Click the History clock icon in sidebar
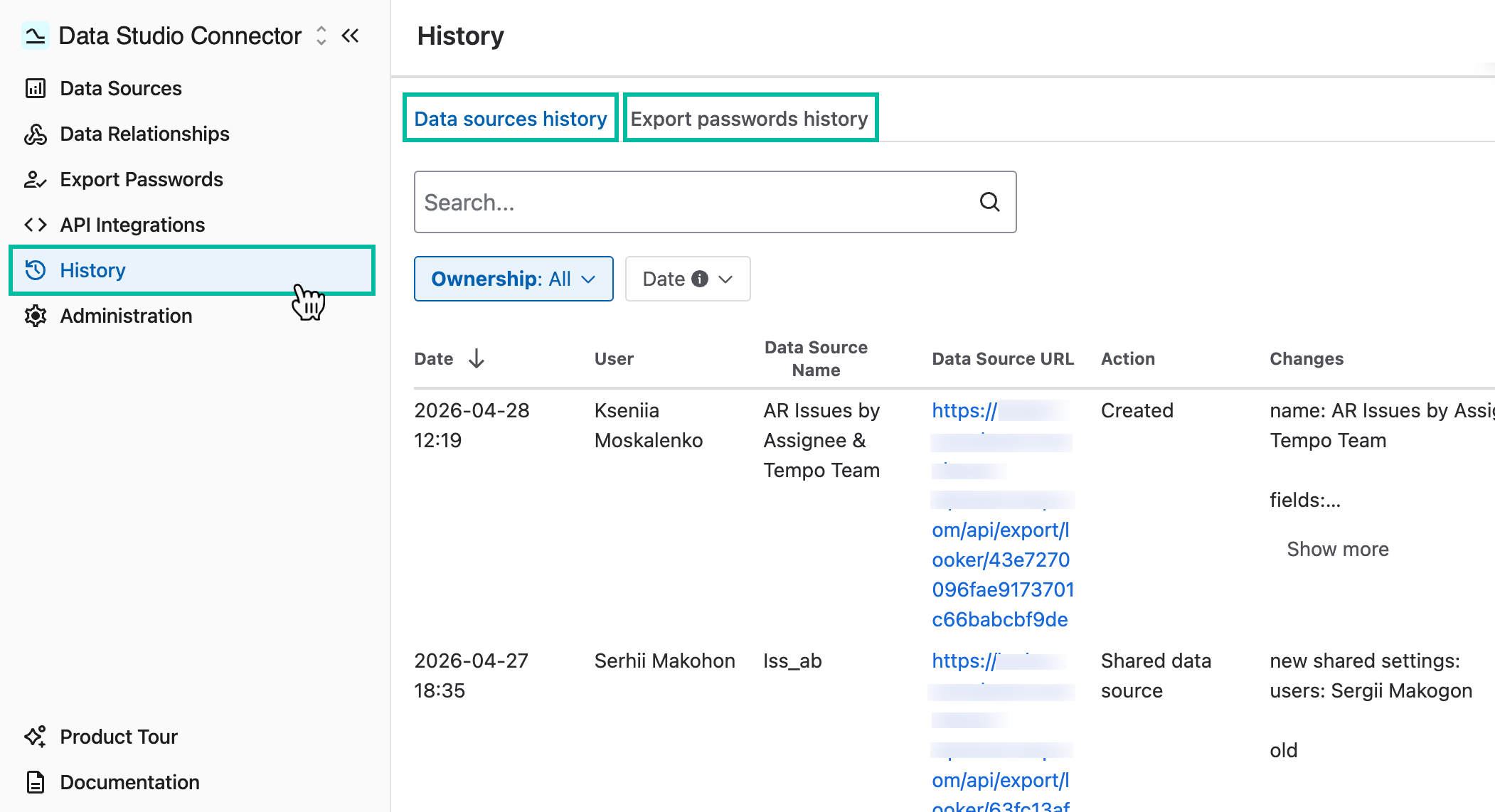The height and width of the screenshot is (812, 1495). [x=36, y=270]
